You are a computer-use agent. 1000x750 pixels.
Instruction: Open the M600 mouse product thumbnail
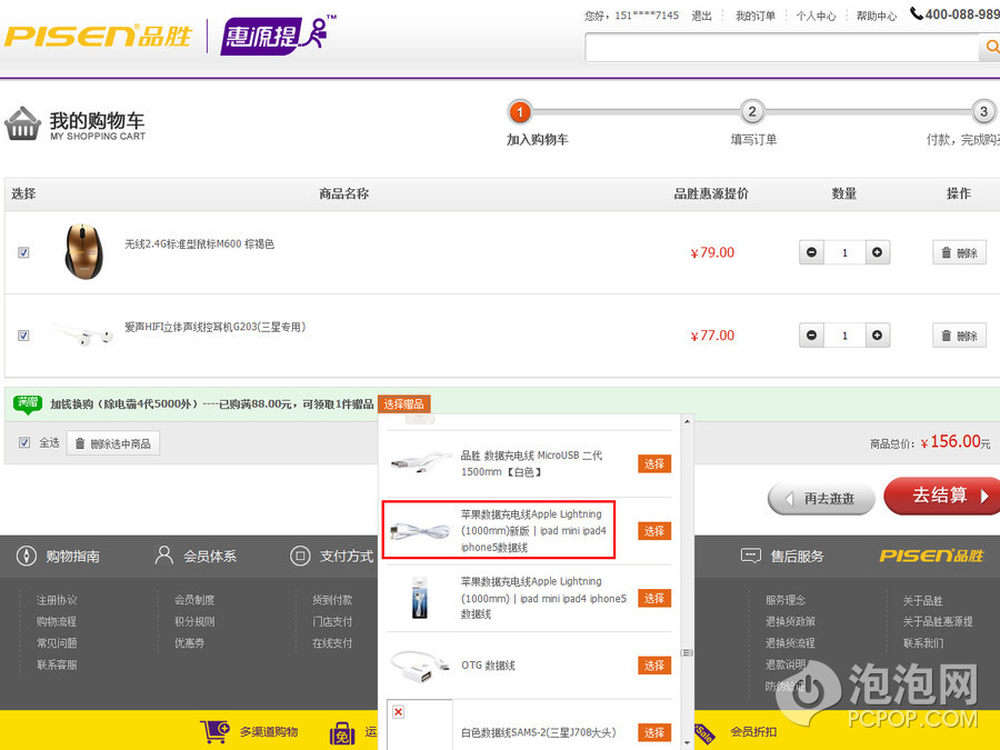click(83, 251)
